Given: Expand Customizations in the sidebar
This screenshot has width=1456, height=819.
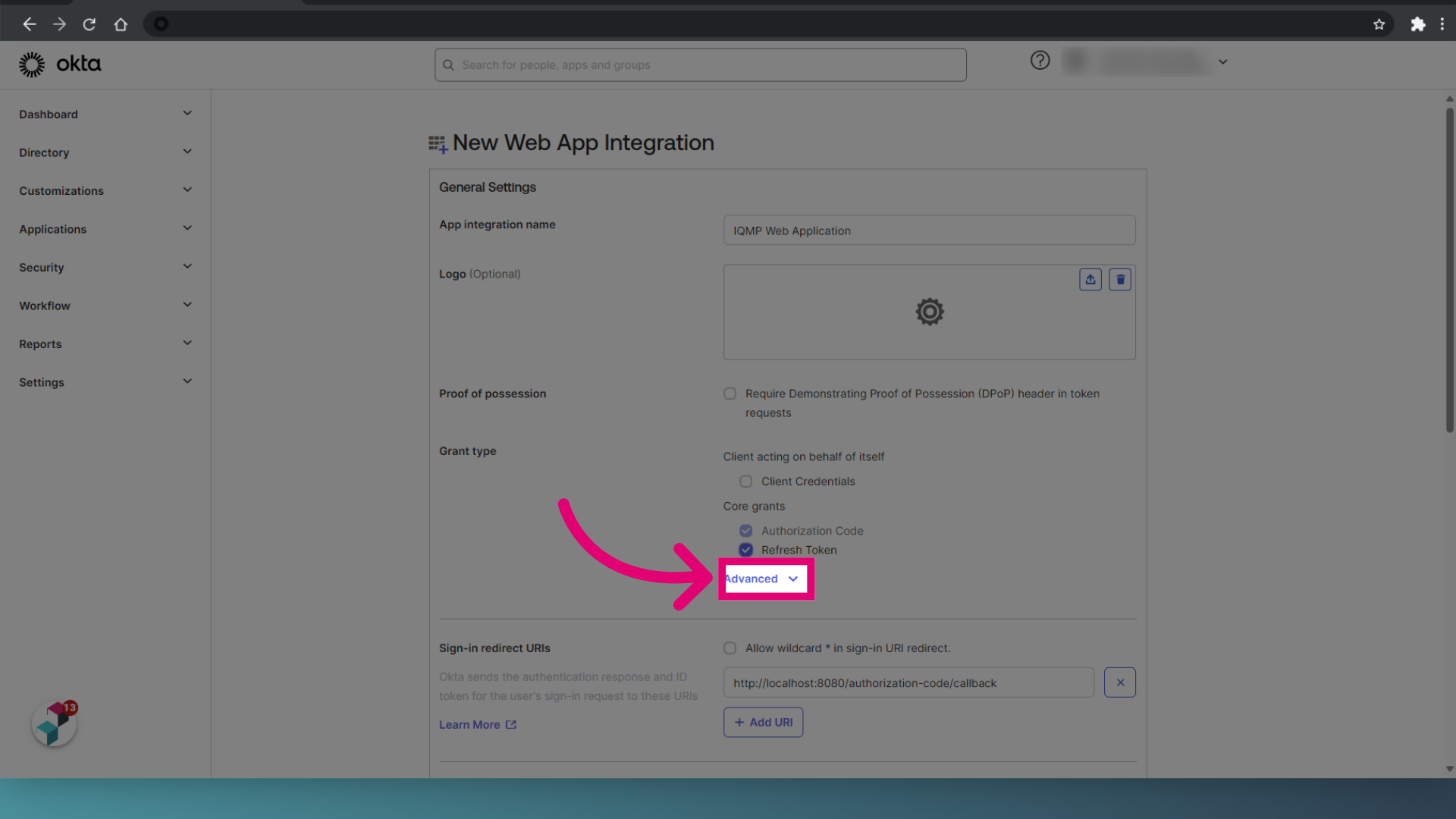Looking at the screenshot, I should pyautogui.click(x=187, y=190).
